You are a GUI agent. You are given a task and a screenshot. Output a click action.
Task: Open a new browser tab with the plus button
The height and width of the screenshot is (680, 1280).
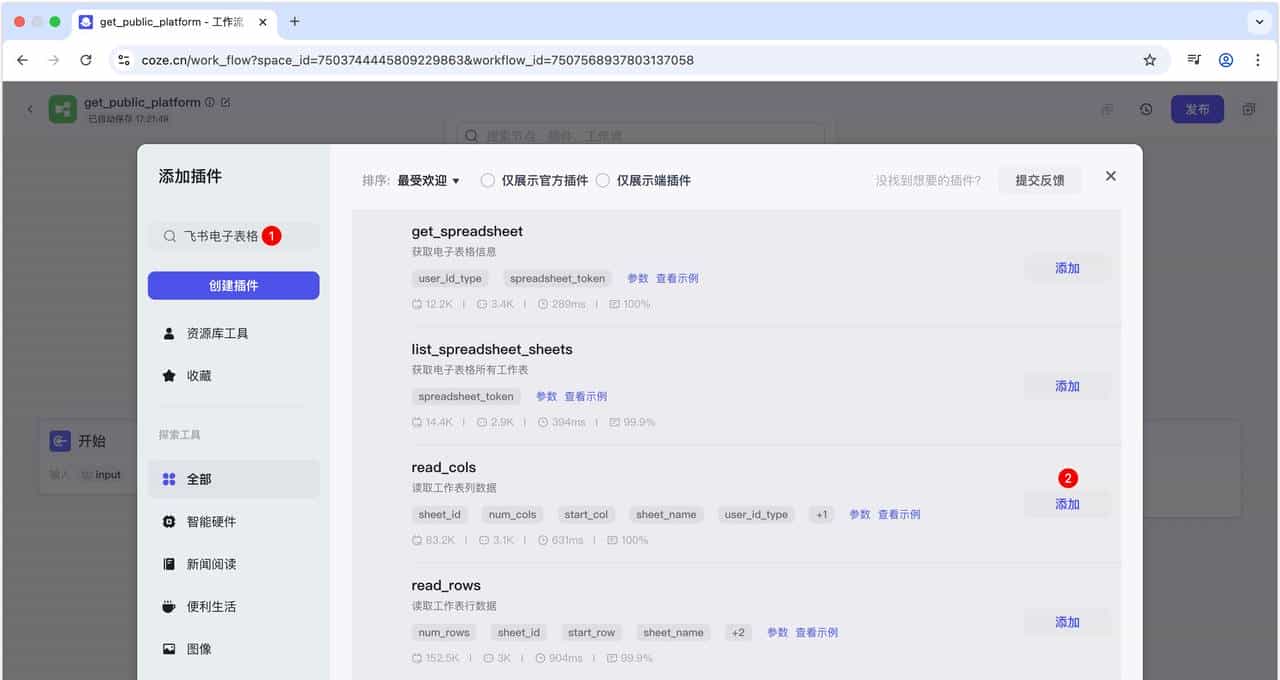coord(291,21)
